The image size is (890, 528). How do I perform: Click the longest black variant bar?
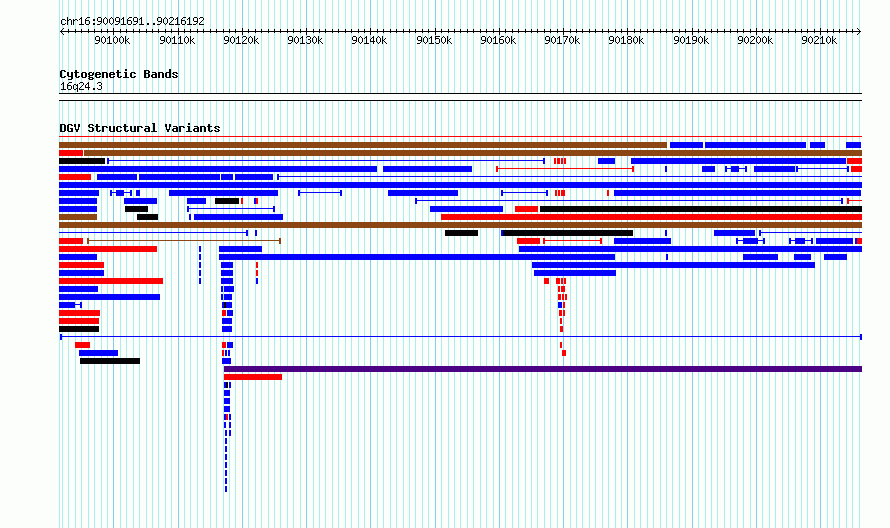click(701, 209)
